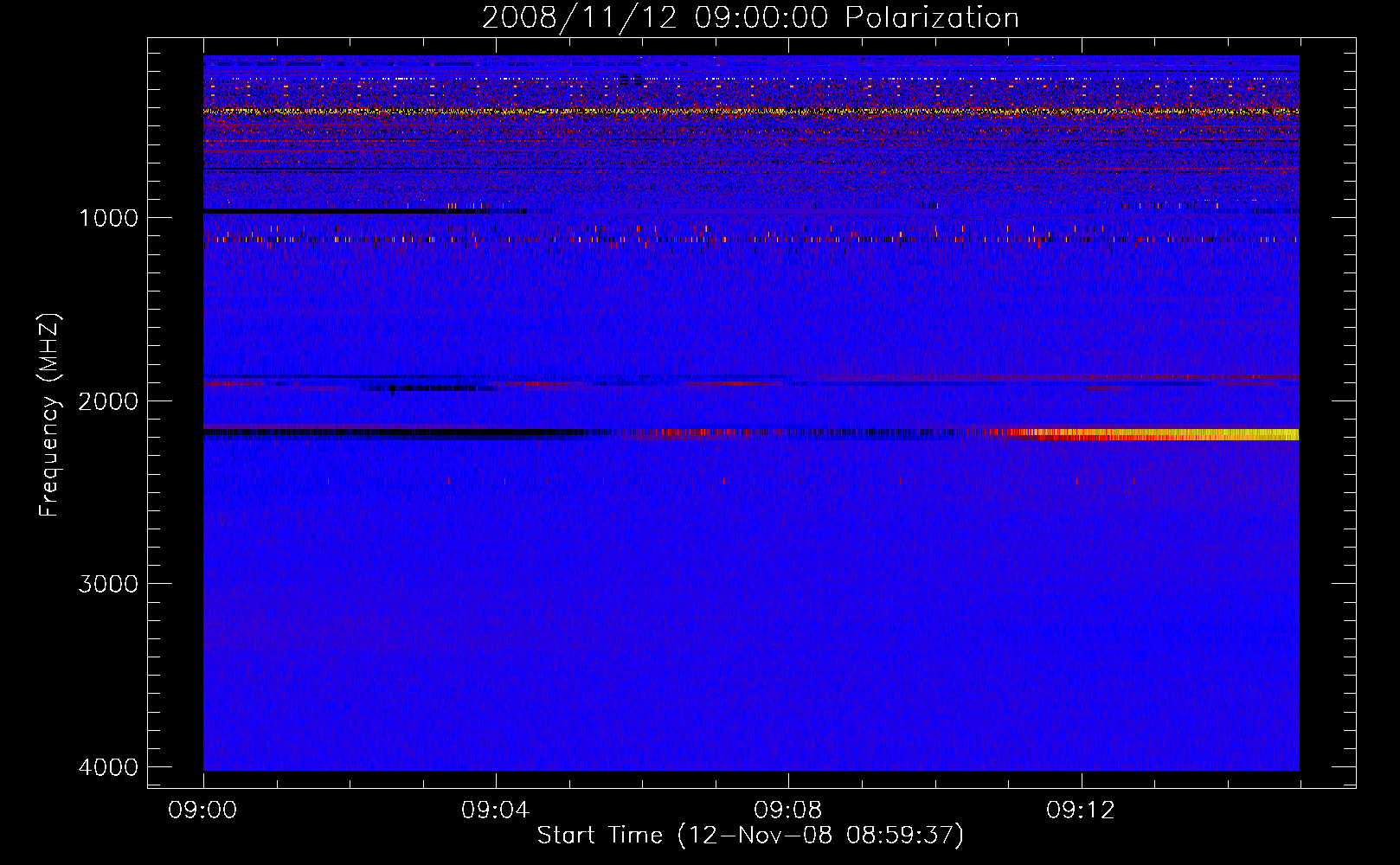1400x865 pixels.
Task: Click the 3000 frequency tick label
Action: point(108,584)
